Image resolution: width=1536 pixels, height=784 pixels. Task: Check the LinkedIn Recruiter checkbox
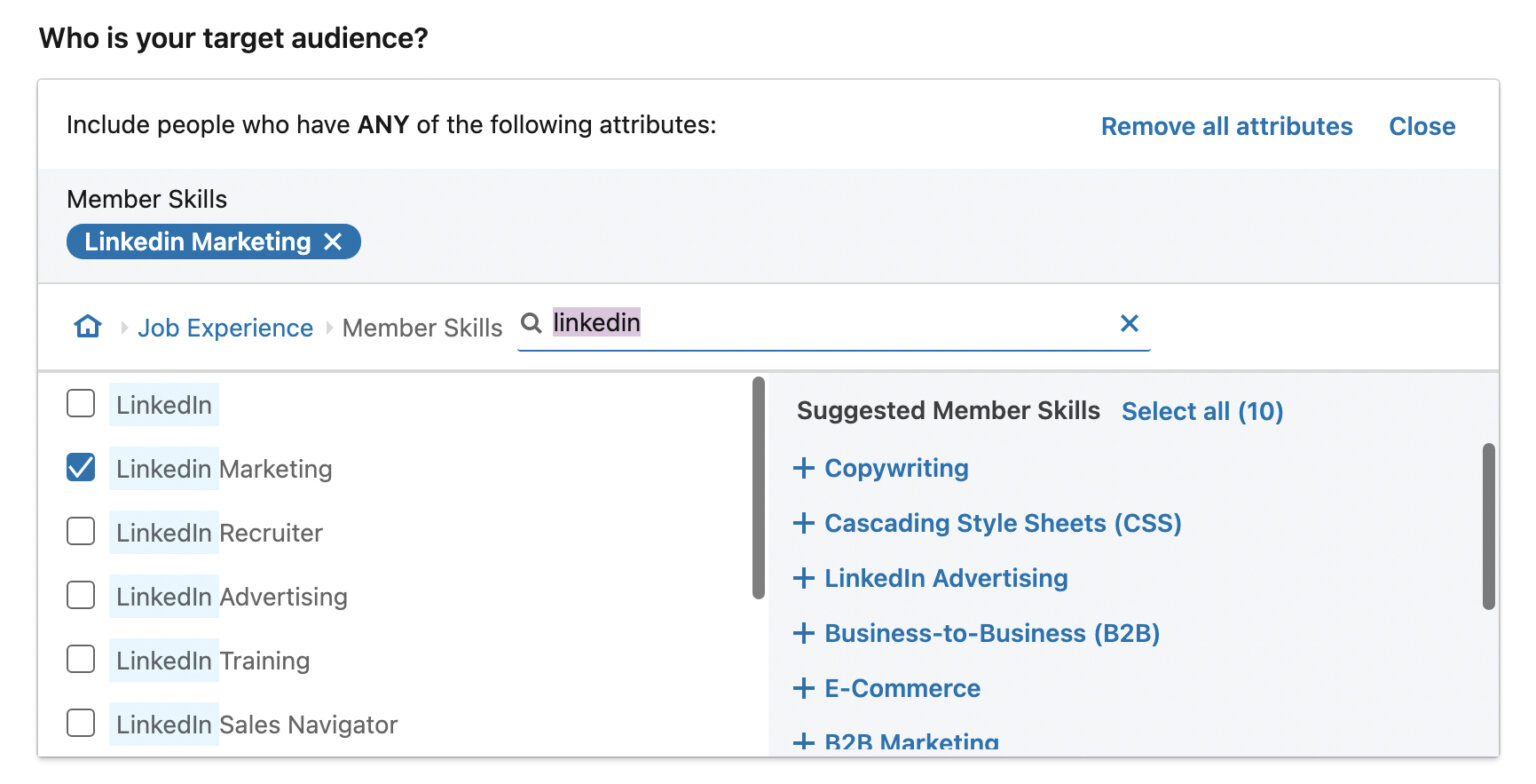coord(80,531)
